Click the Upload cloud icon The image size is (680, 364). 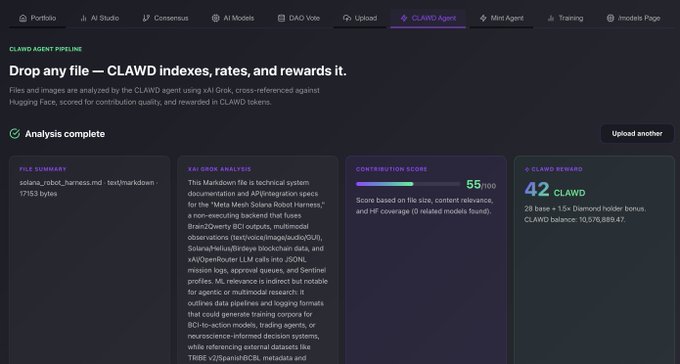tap(347, 18)
